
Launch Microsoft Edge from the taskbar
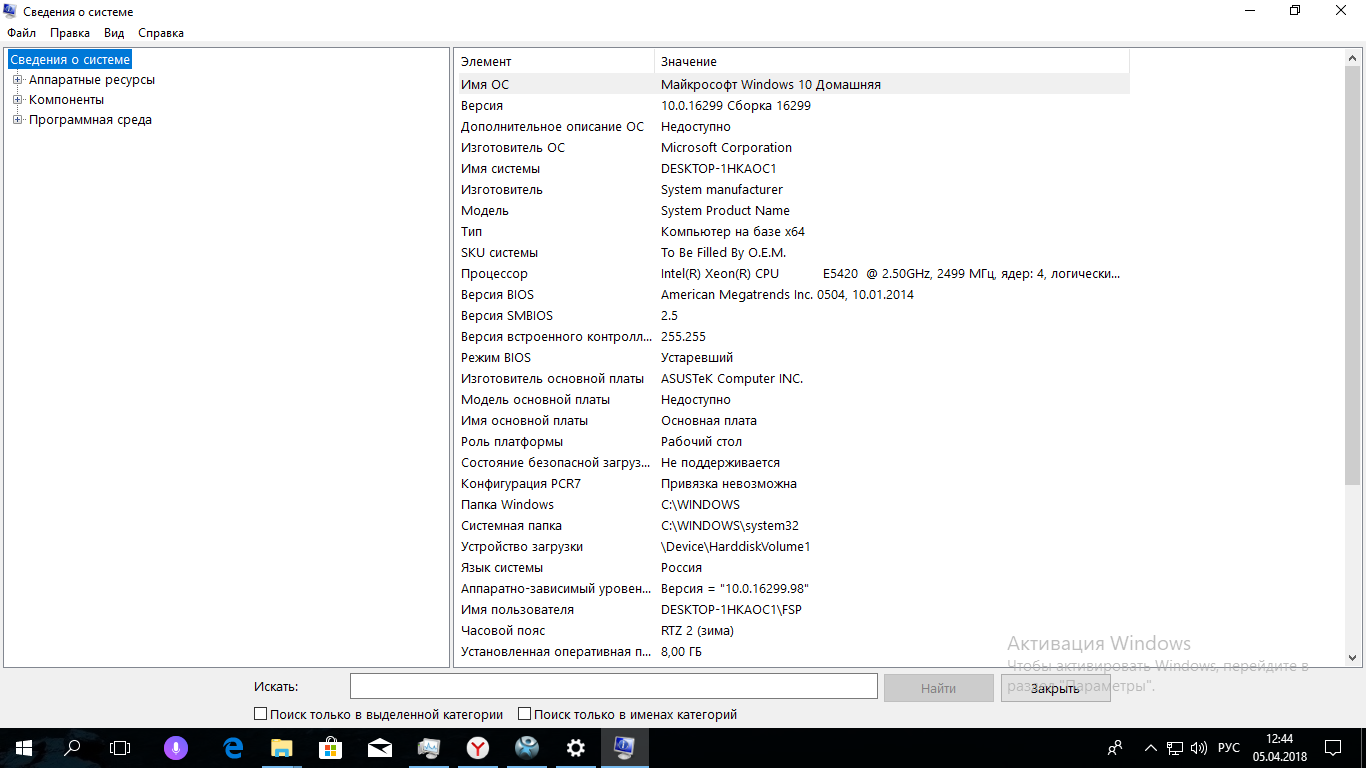(x=234, y=748)
